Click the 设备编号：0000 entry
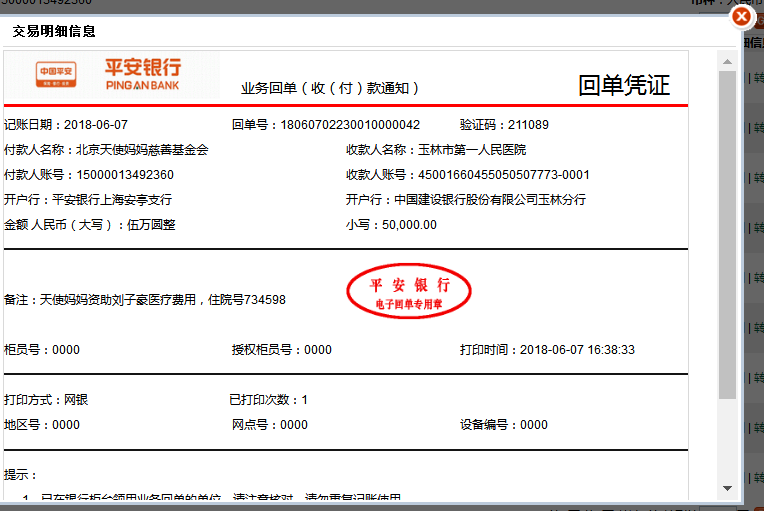 coord(504,425)
